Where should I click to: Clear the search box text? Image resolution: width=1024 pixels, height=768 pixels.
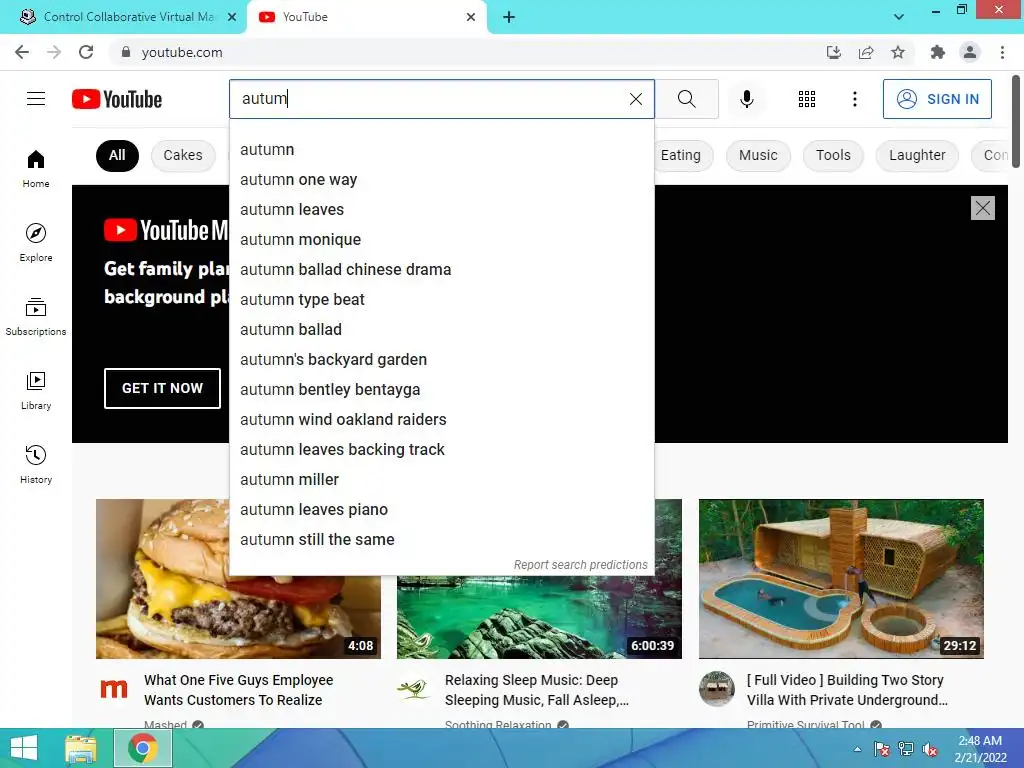coord(635,99)
